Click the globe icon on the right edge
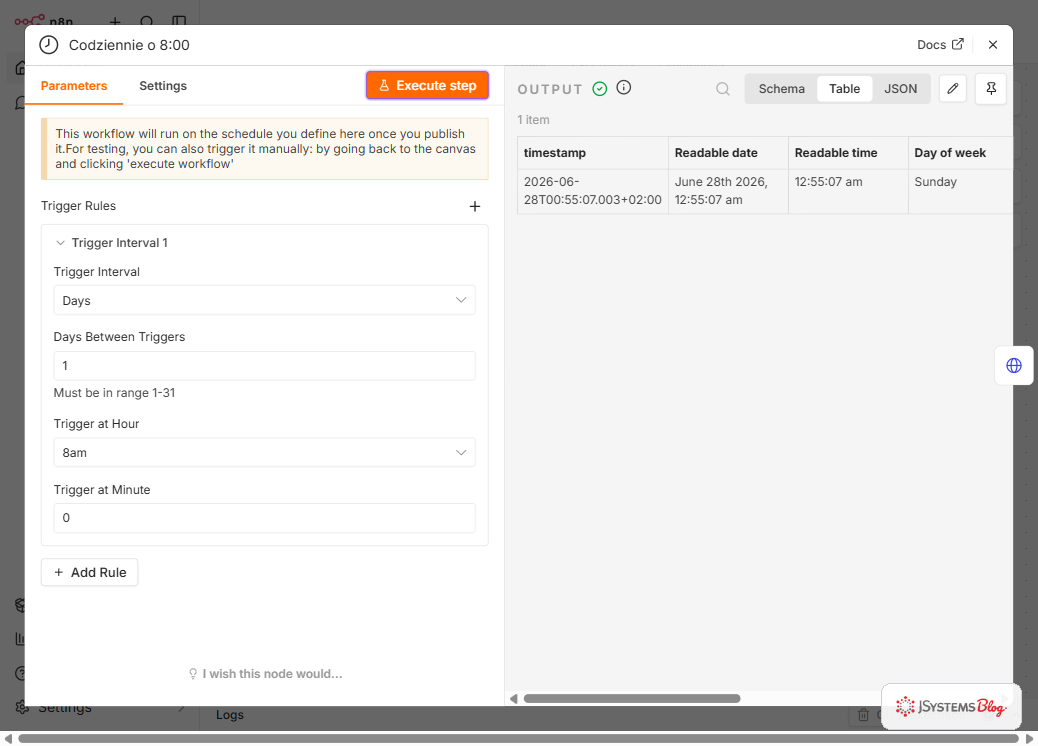The image size is (1038, 746). click(x=1014, y=365)
